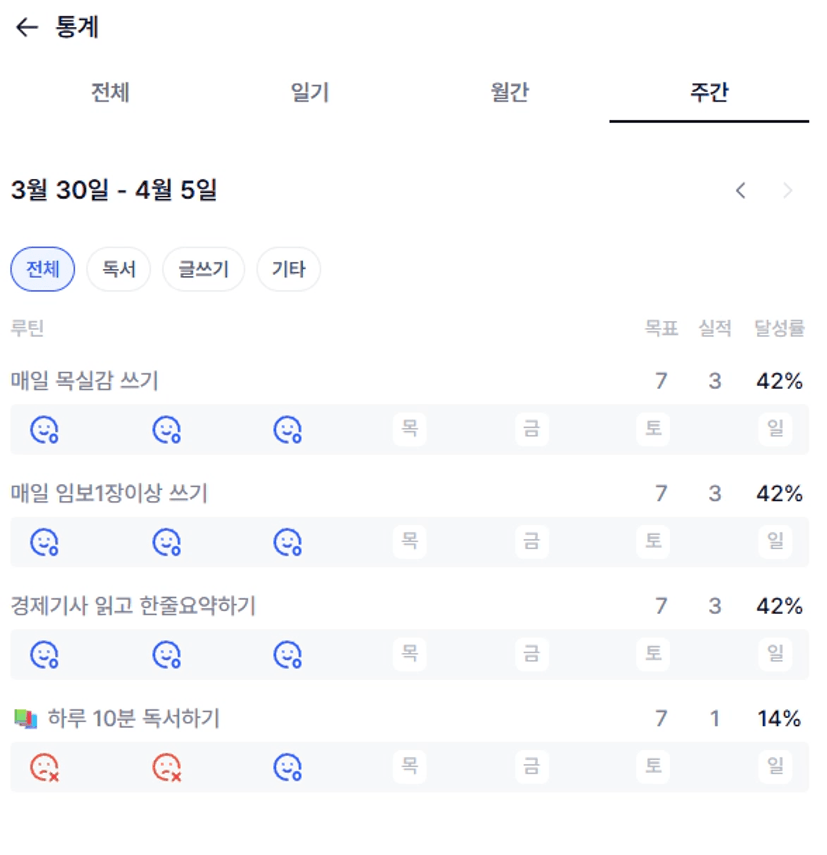827x855 pixels.
Task: Click second red sad face for 하루 10분 독서하기
Action: [x=166, y=768]
